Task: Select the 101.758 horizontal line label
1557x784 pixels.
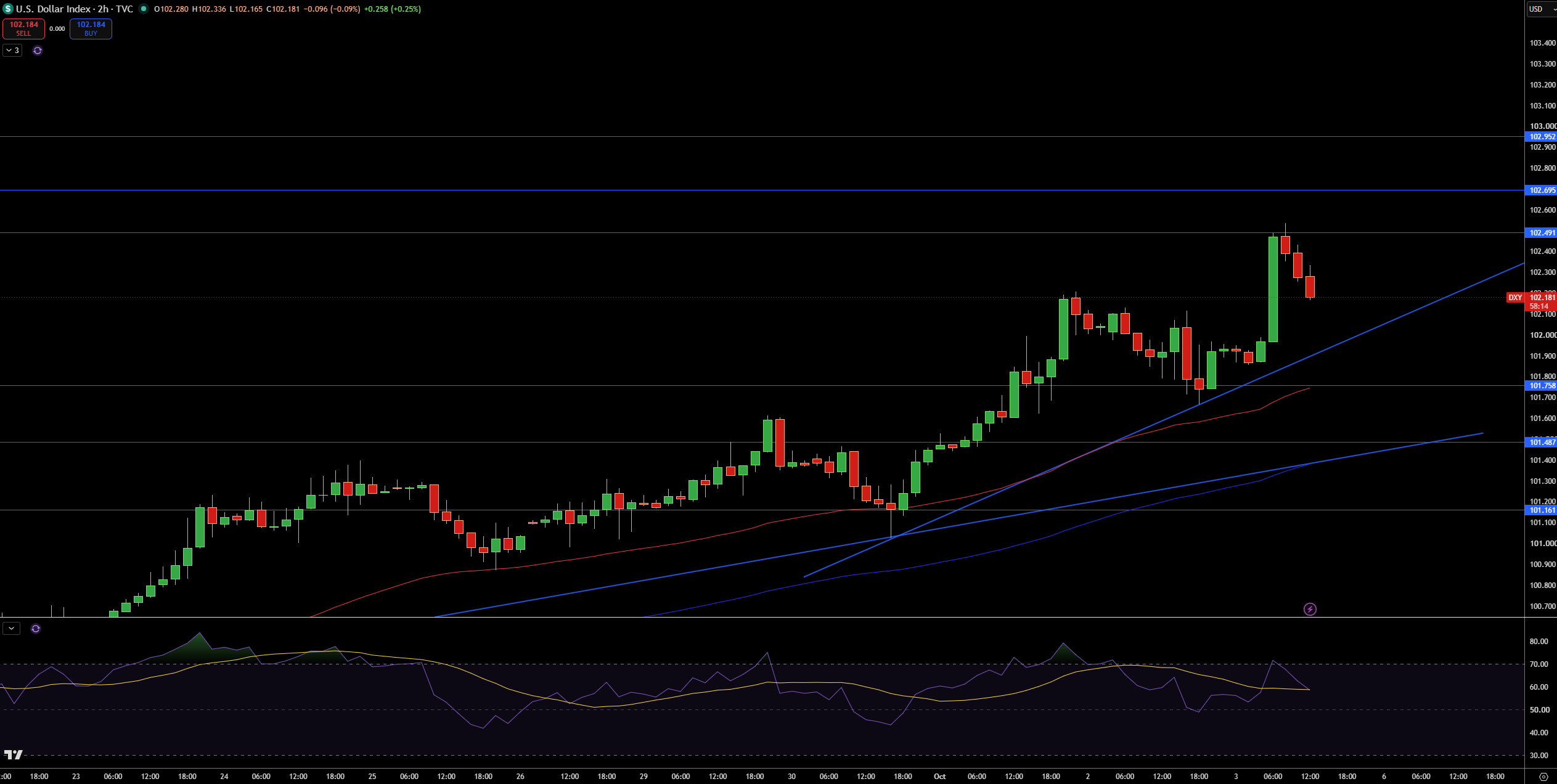Action: pos(1541,386)
